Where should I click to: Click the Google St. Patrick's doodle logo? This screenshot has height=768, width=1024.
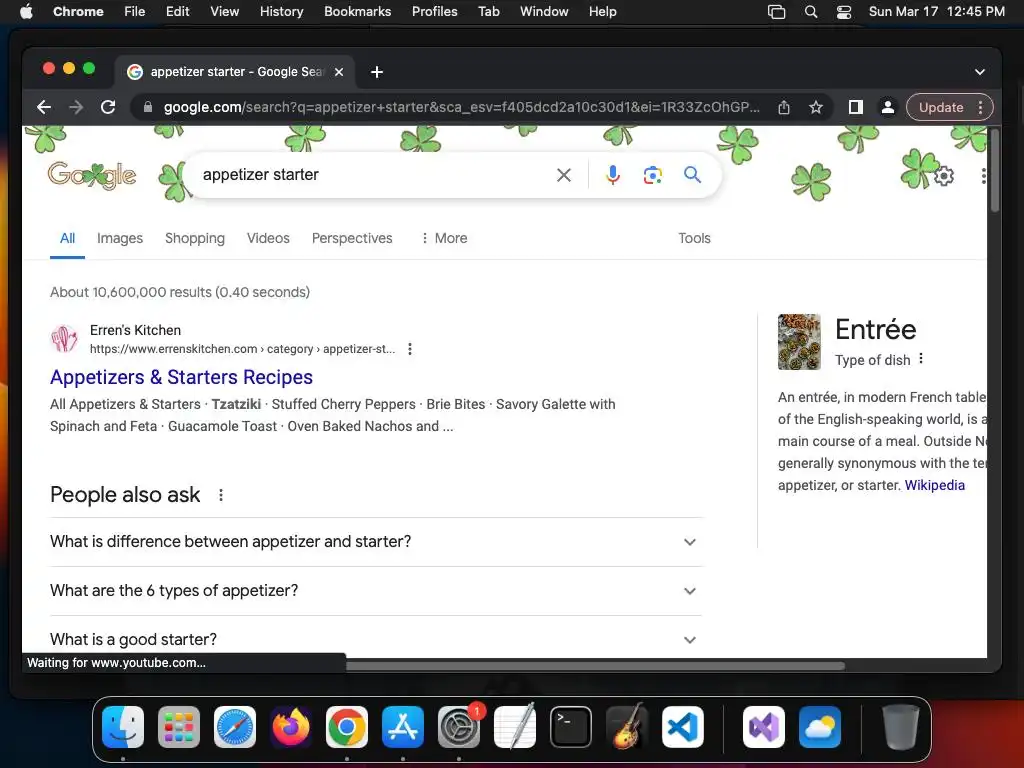(x=92, y=175)
